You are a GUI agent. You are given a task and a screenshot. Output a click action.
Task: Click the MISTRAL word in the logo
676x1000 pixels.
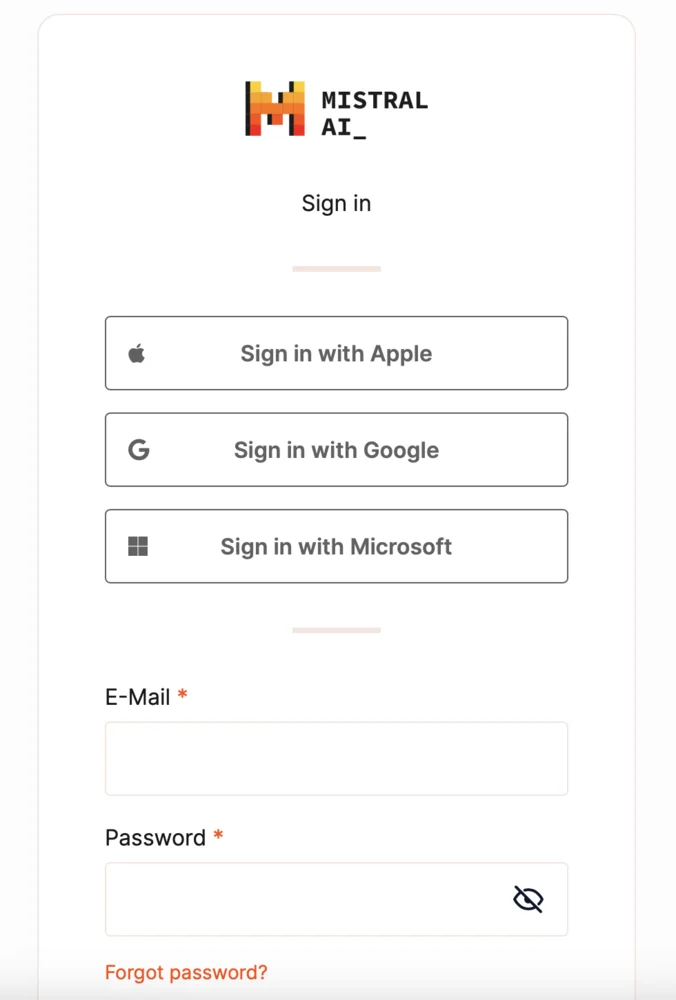tap(374, 99)
